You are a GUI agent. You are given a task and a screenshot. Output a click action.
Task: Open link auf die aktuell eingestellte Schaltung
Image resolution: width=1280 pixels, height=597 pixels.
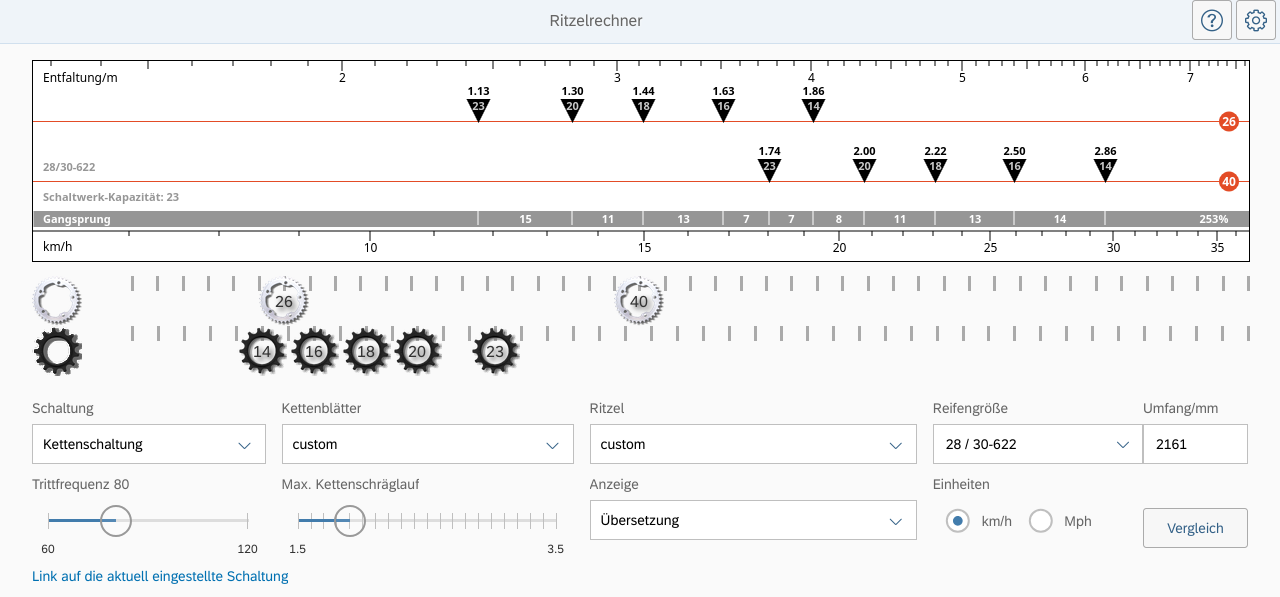[160, 576]
